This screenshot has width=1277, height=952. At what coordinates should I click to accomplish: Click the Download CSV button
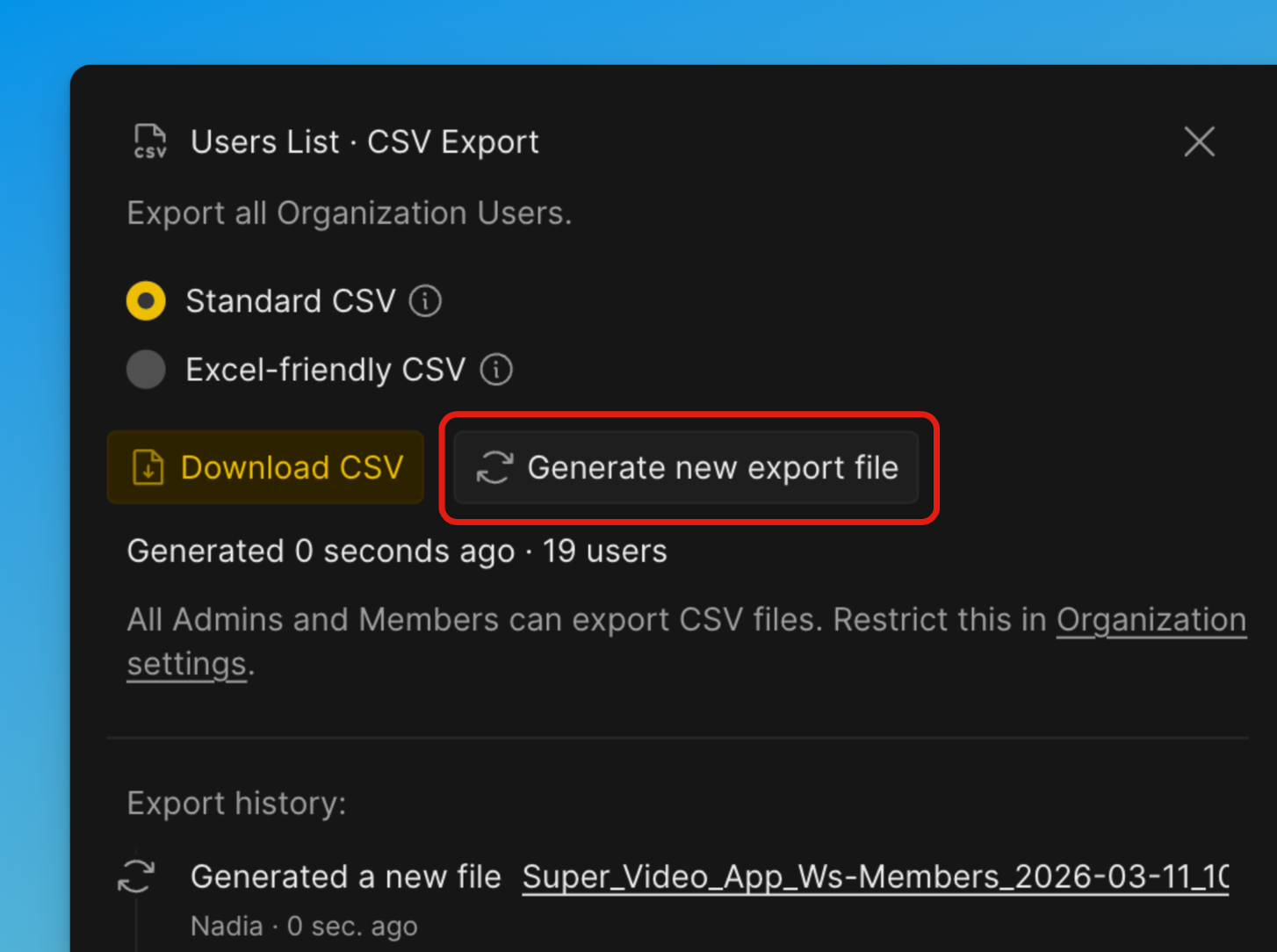[x=265, y=467]
